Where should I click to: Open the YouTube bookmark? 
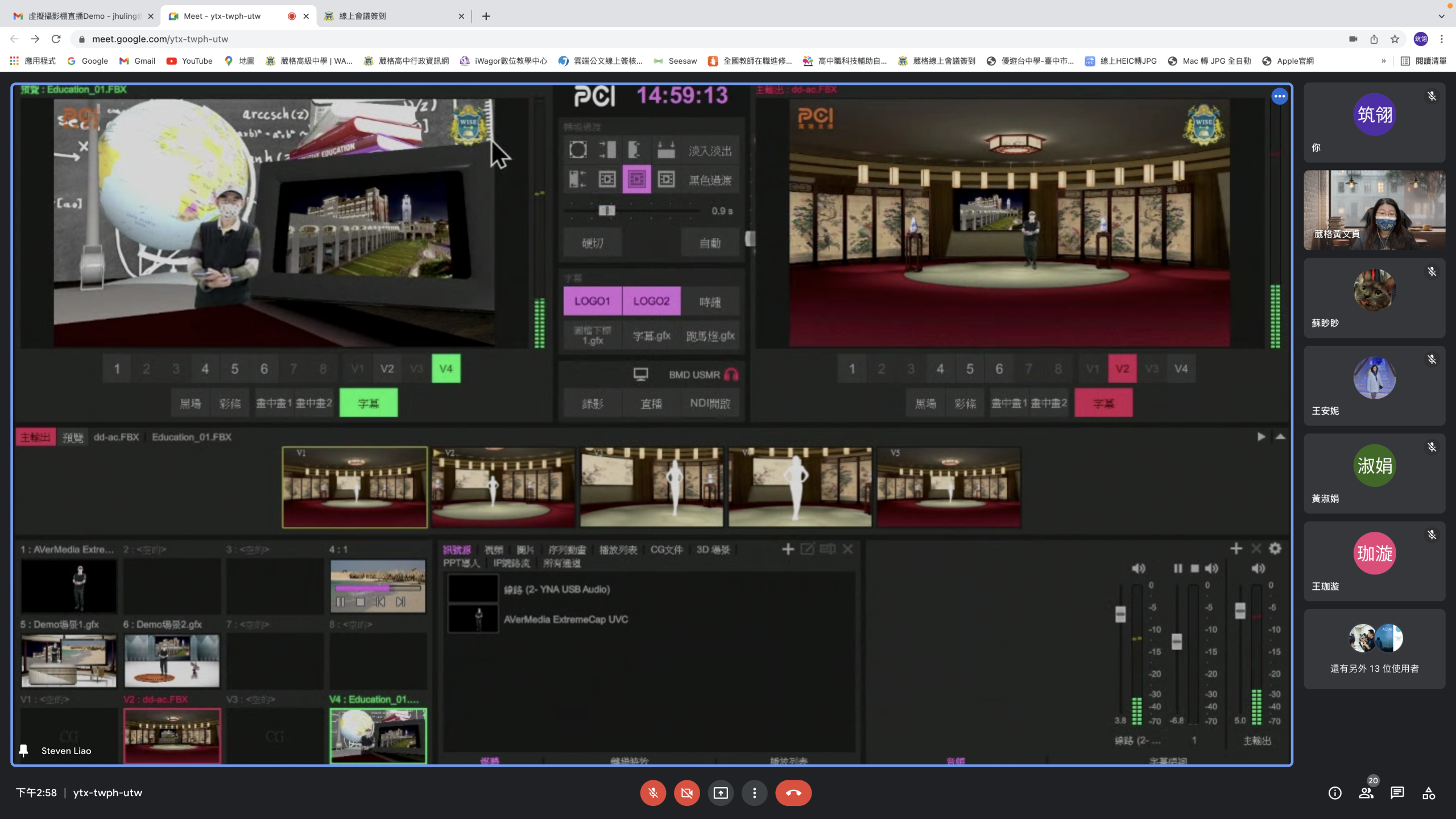pos(189,61)
